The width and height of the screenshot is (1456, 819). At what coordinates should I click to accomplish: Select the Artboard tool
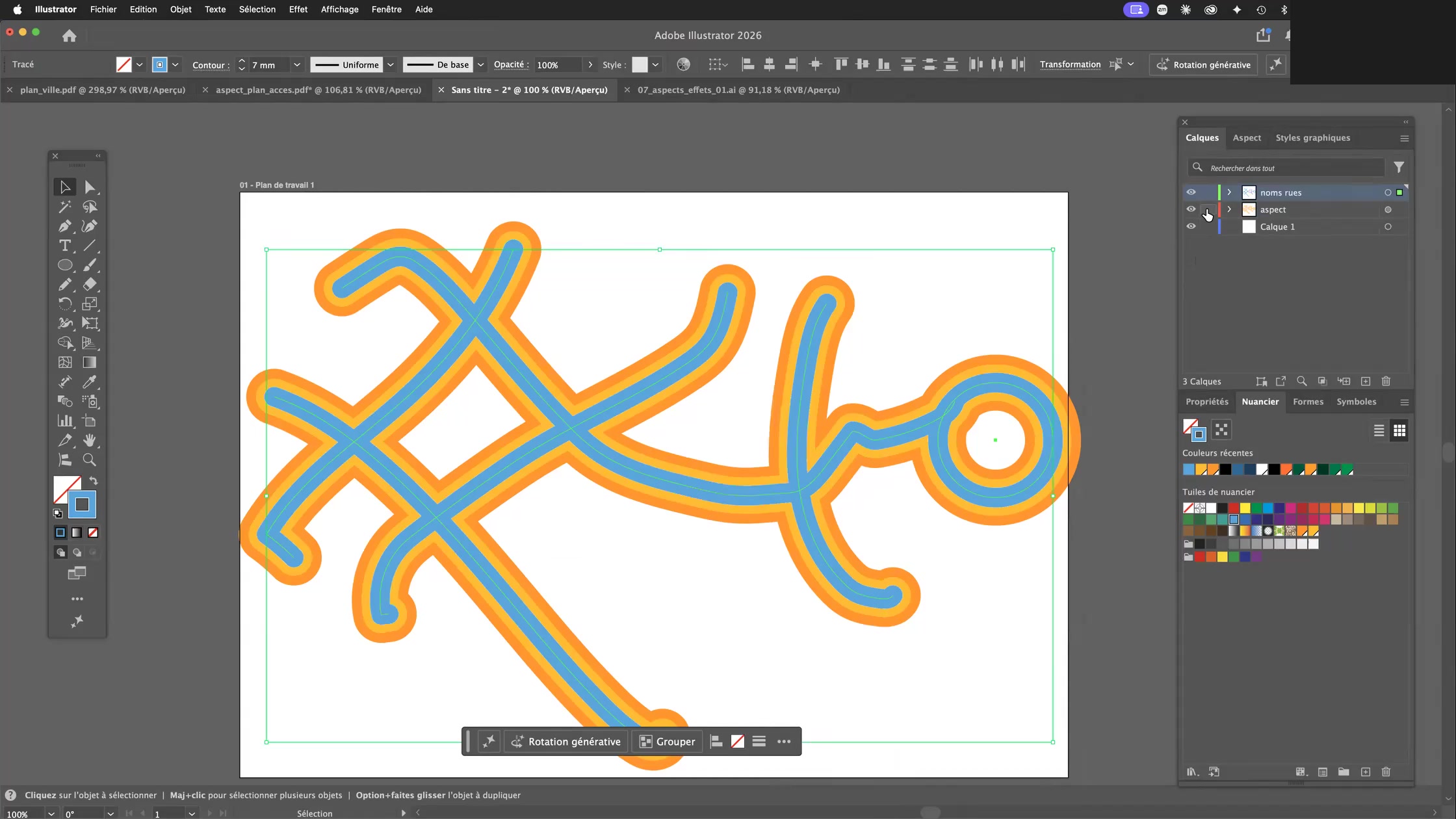click(90, 421)
